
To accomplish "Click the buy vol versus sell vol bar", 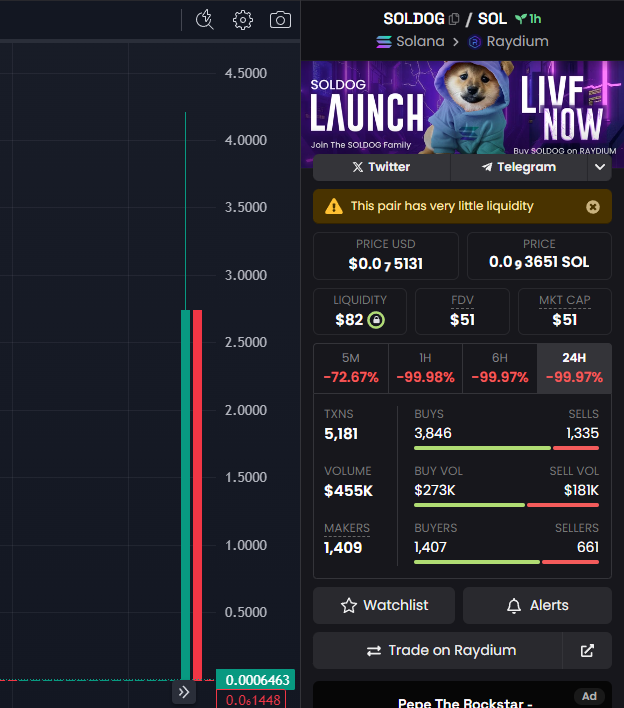I will 506,505.
